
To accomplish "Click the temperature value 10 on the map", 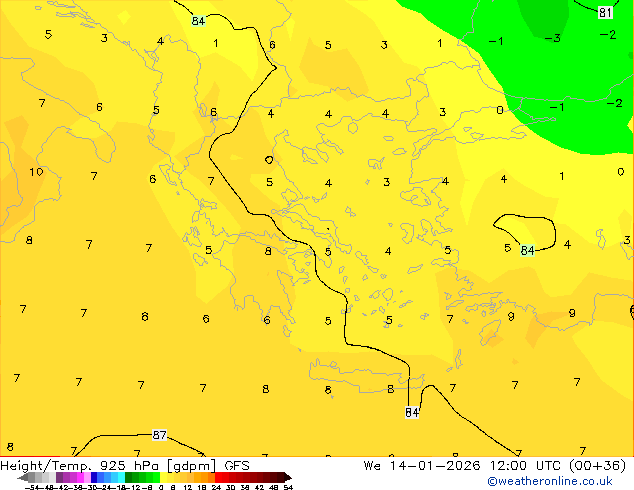I will point(36,172).
